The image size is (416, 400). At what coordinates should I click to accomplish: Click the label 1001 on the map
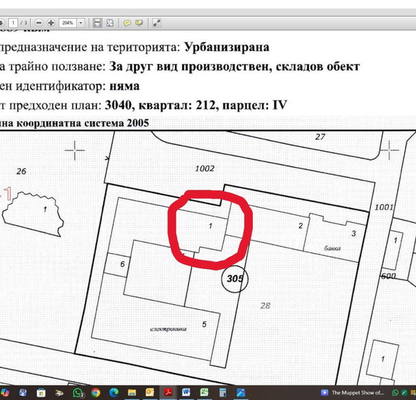point(384,207)
